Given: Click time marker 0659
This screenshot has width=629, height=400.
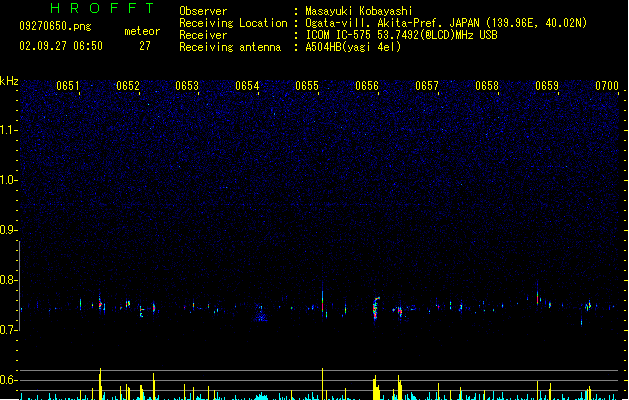Looking at the screenshot, I should [547, 86].
